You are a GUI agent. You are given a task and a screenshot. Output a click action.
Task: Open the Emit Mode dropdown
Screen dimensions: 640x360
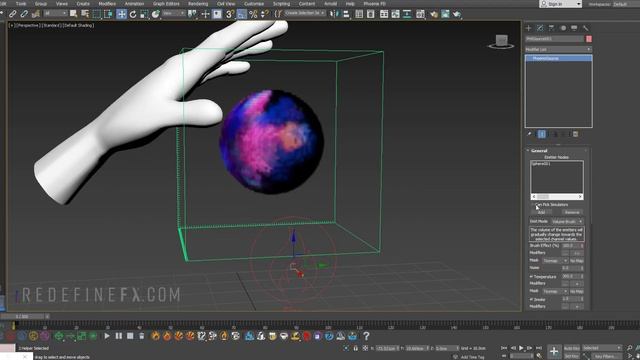click(x=567, y=221)
